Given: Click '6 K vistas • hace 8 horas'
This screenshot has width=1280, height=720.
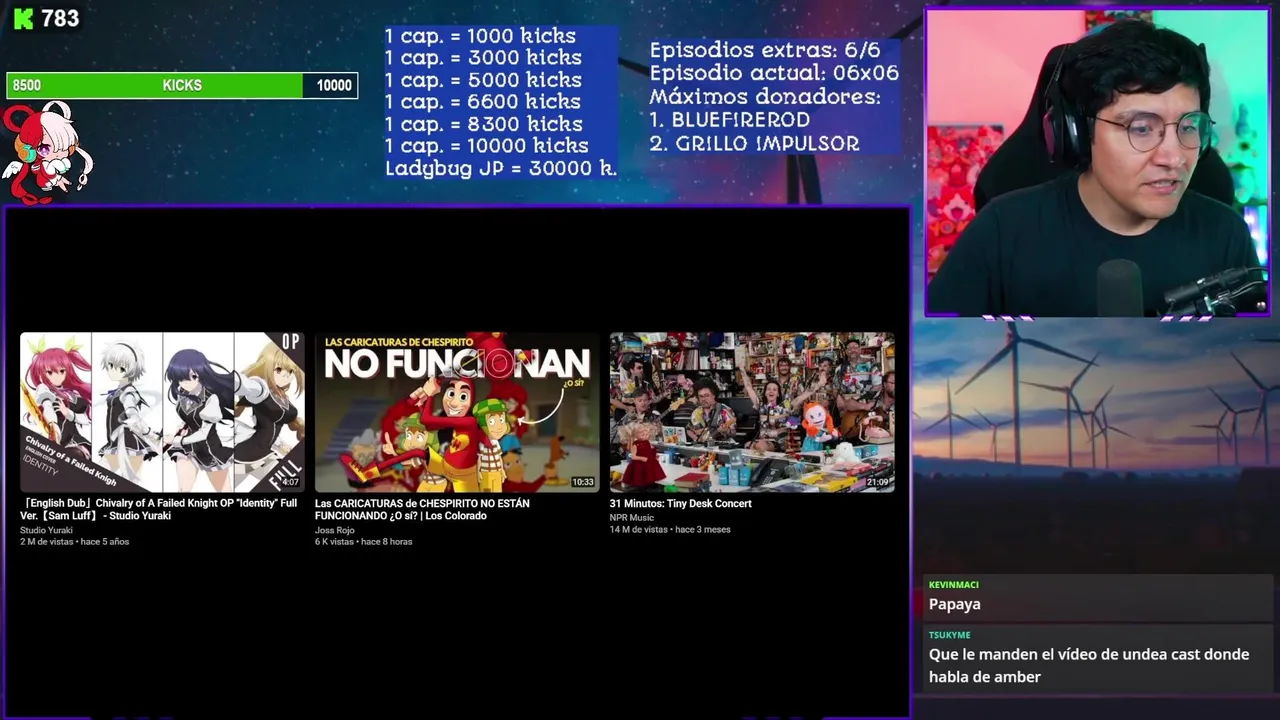Looking at the screenshot, I should (x=364, y=542).
